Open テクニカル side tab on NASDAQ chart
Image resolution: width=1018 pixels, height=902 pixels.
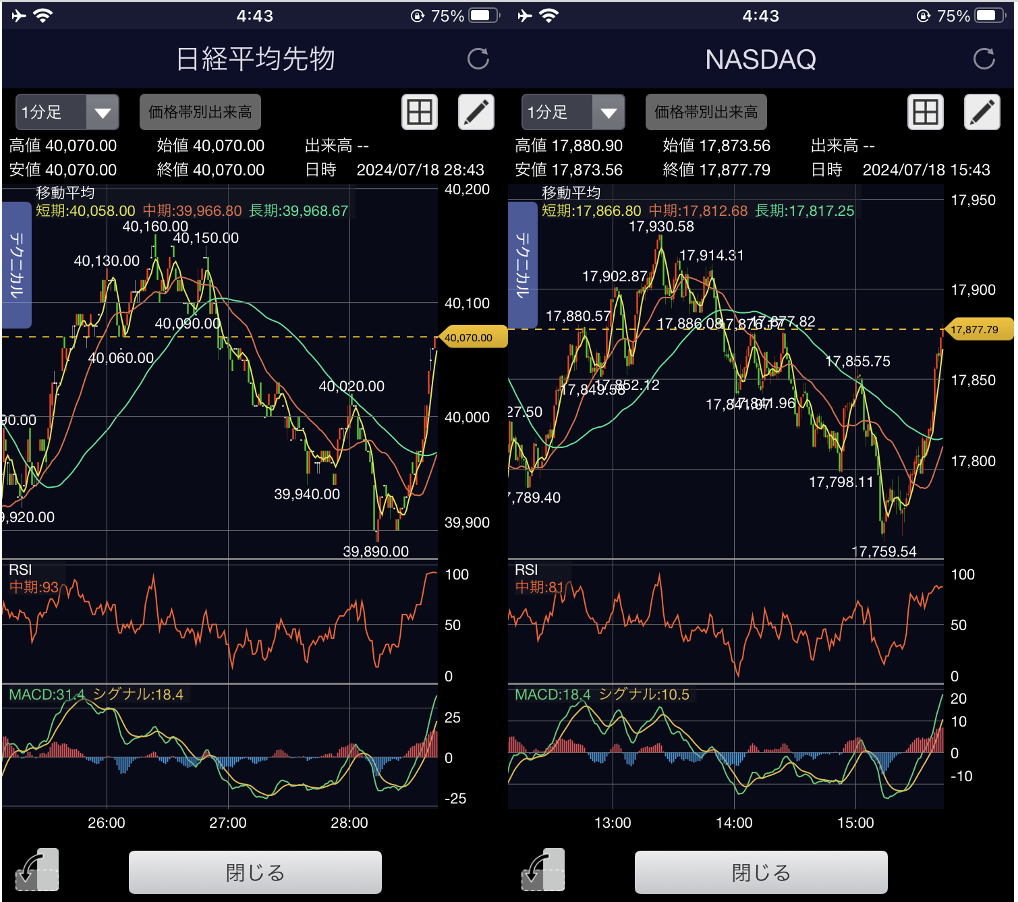pos(522,265)
